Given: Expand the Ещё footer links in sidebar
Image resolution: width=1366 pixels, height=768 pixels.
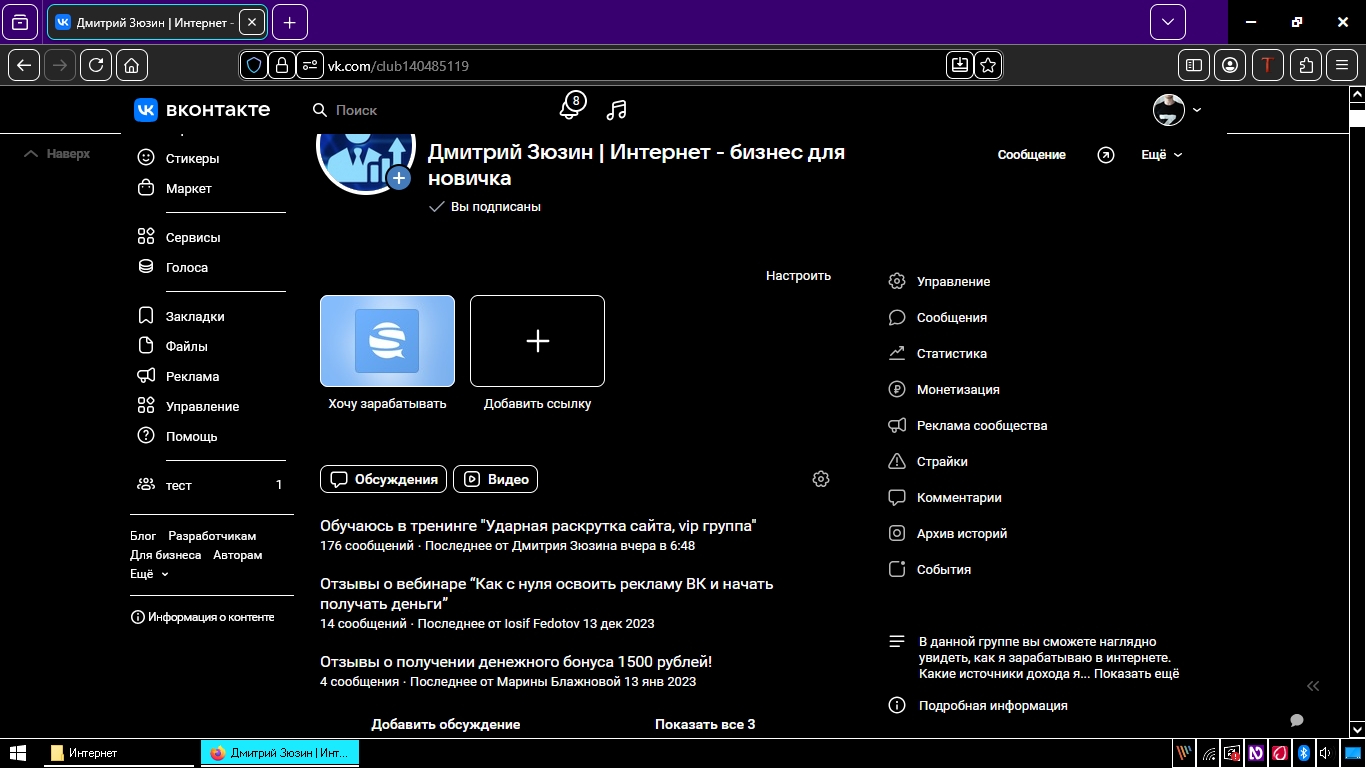Looking at the screenshot, I should [149, 574].
